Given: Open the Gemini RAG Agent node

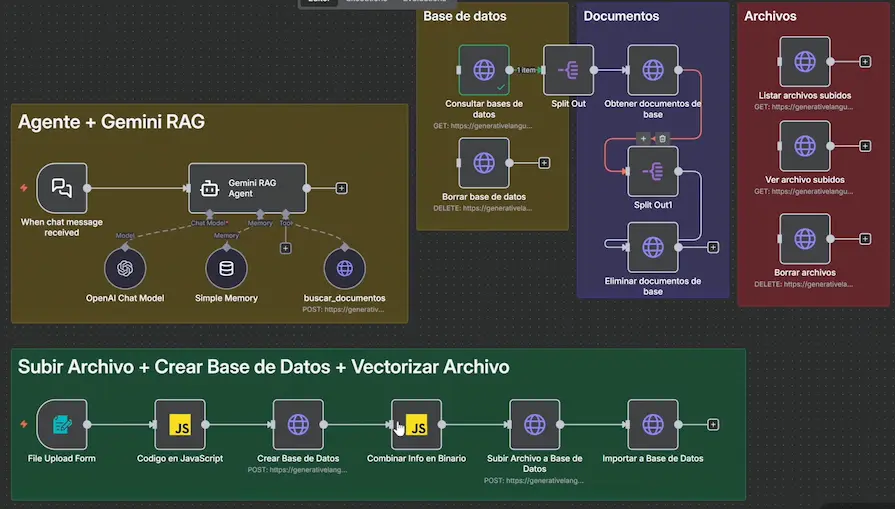Looking at the screenshot, I should click(247, 188).
